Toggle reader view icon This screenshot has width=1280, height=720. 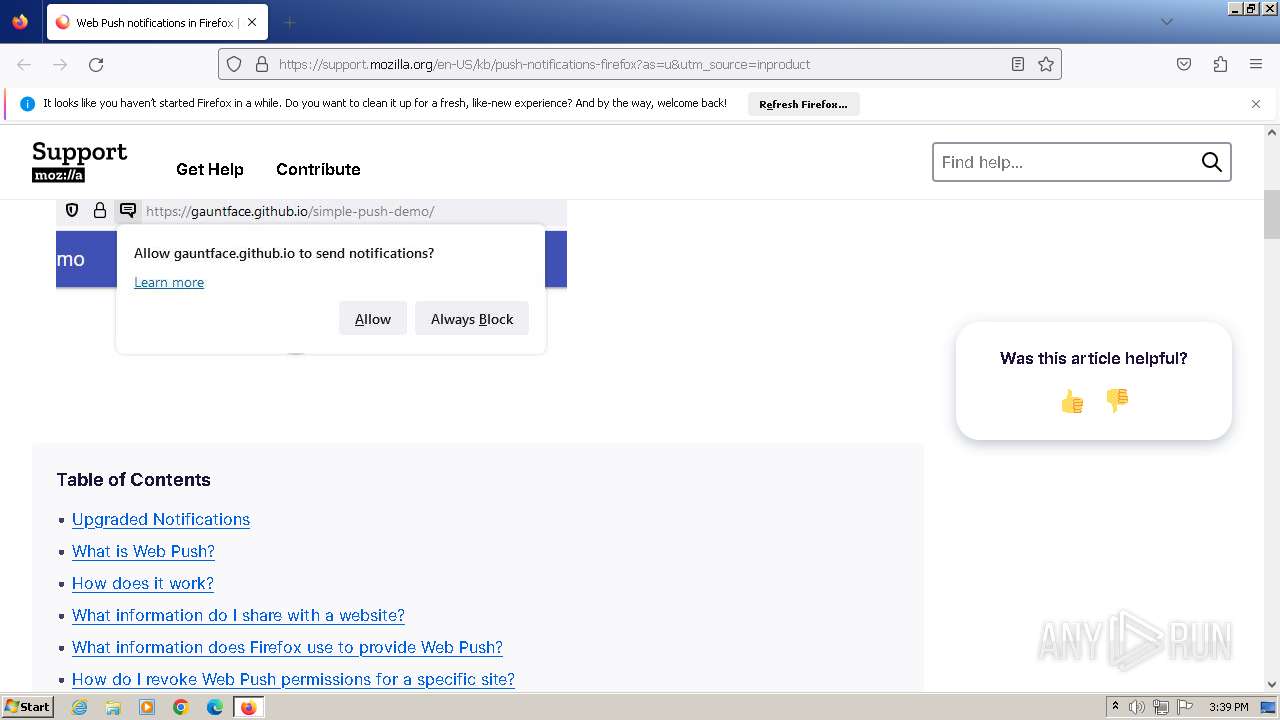tap(1018, 64)
